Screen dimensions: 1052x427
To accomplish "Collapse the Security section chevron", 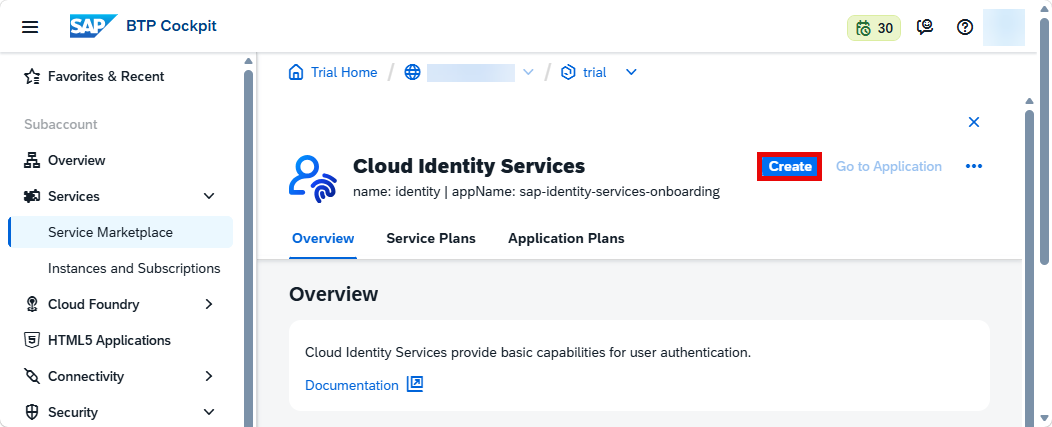I will [209, 412].
